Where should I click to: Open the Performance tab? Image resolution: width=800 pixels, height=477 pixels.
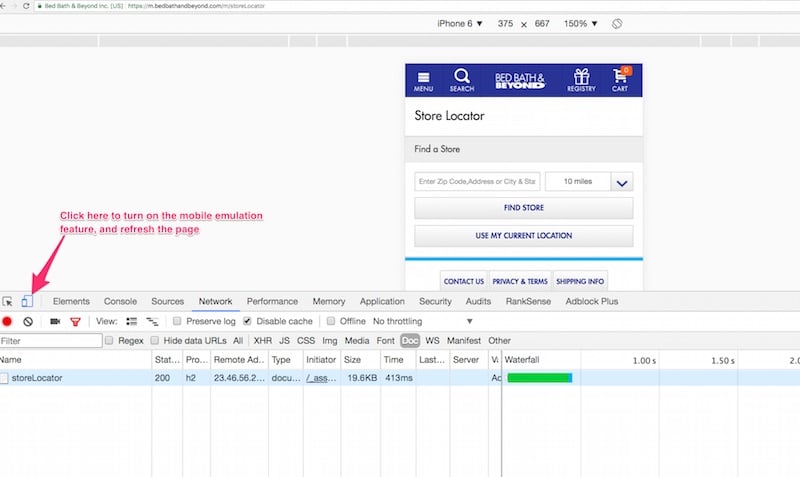pos(272,302)
